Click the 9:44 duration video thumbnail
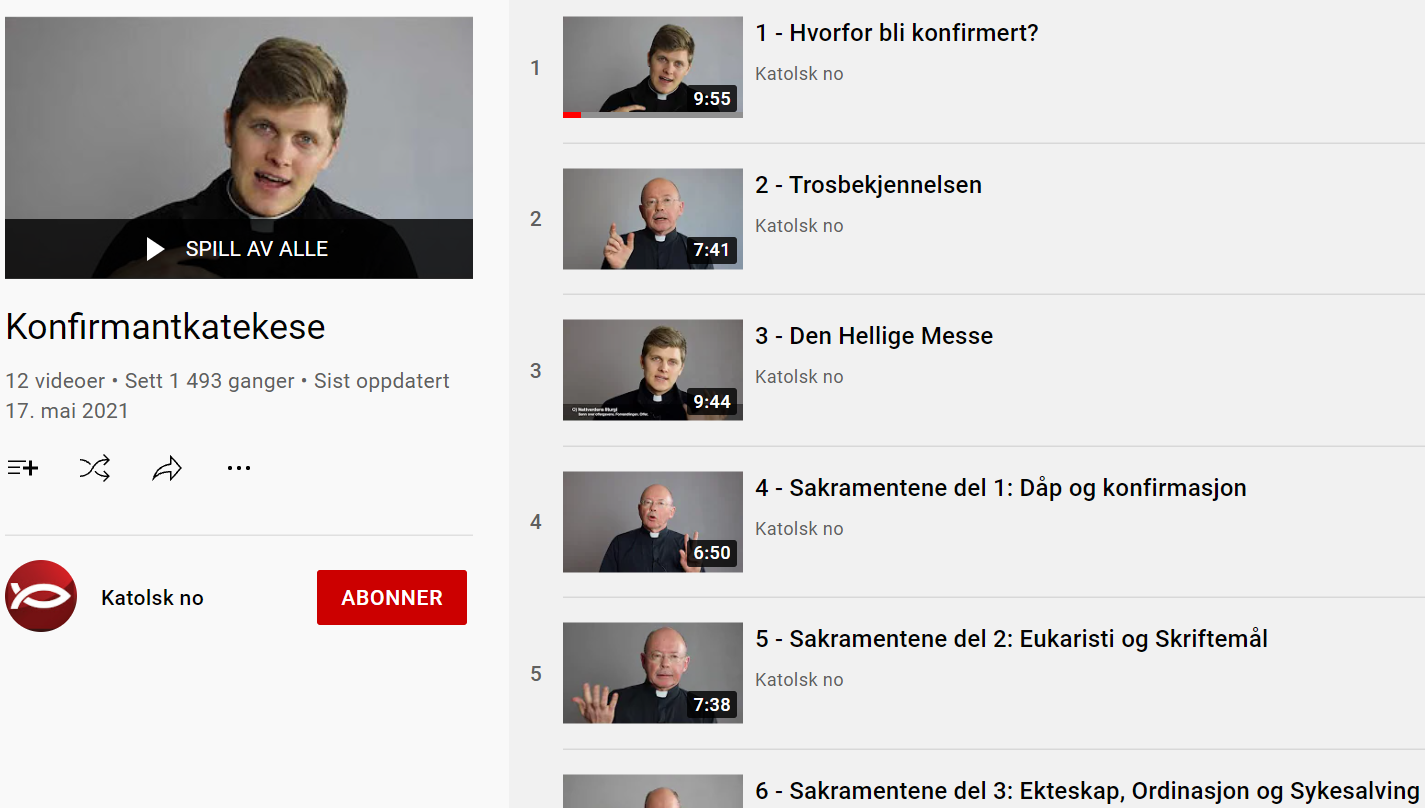Screen dimensions: 1425x808 (x=653, y=370)
